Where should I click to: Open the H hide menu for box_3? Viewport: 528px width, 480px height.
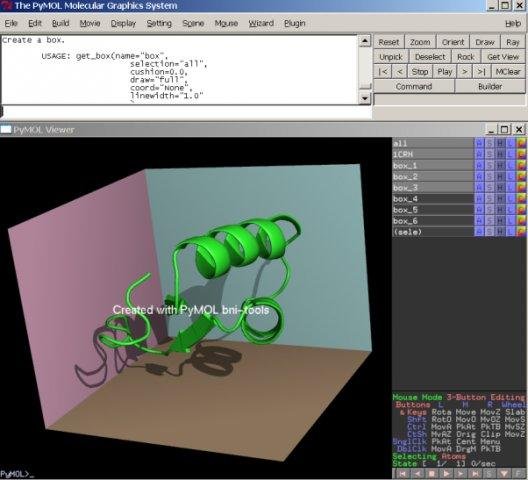click(500, 188)
